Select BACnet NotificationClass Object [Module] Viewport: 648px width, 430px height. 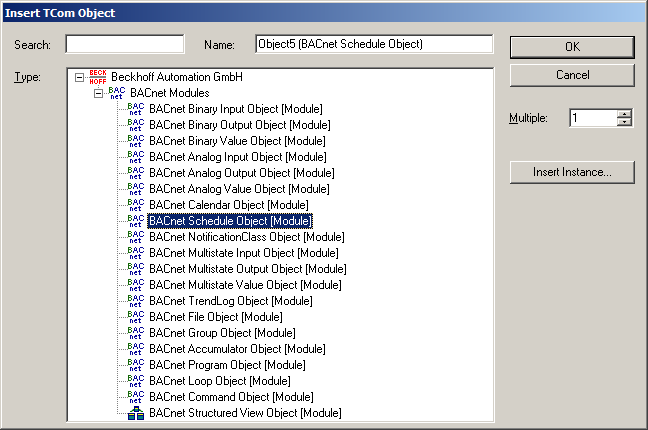tap(247, 237)
